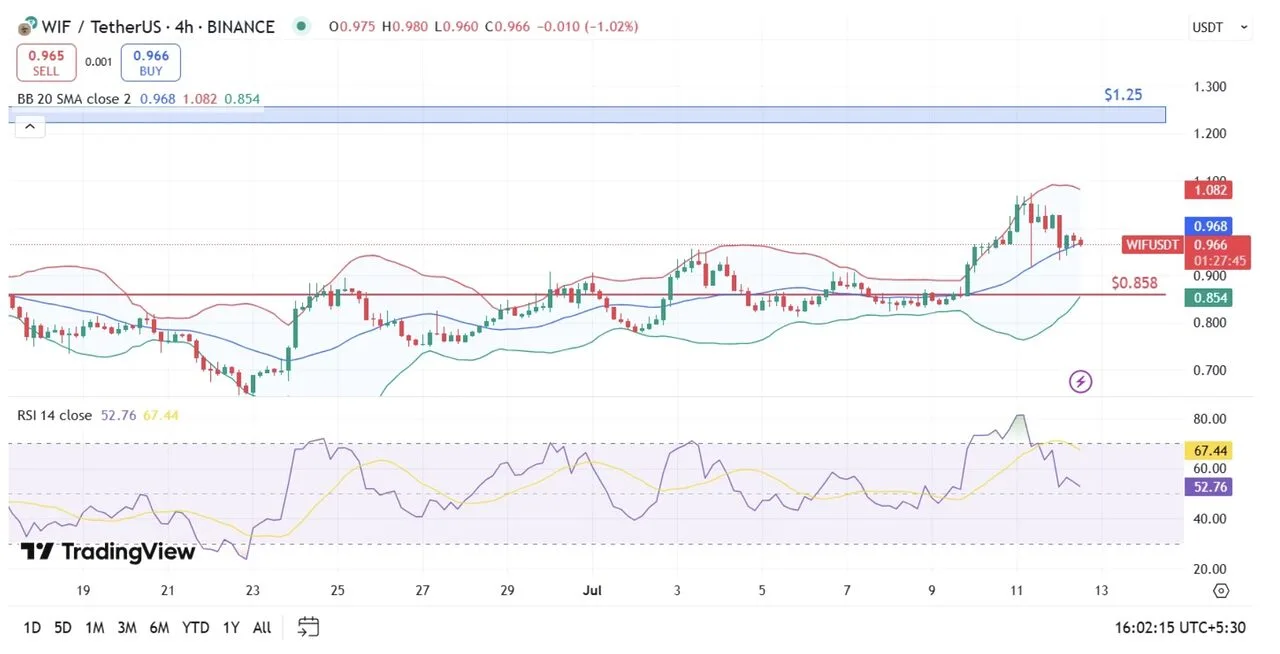The width and height of the screenshot is (1280, 654).
Task: Click the 0.965 SELL button
Action: tap(46, 62)
